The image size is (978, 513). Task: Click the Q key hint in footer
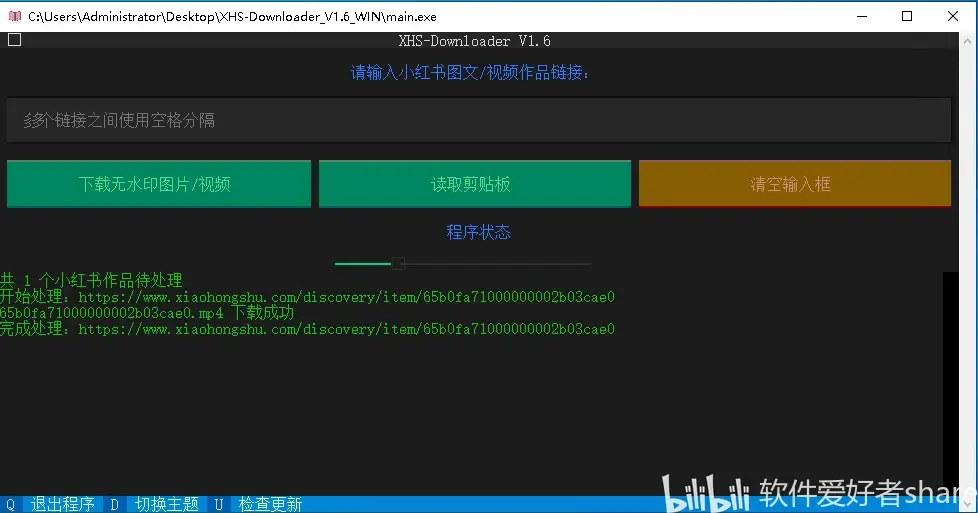11,504
